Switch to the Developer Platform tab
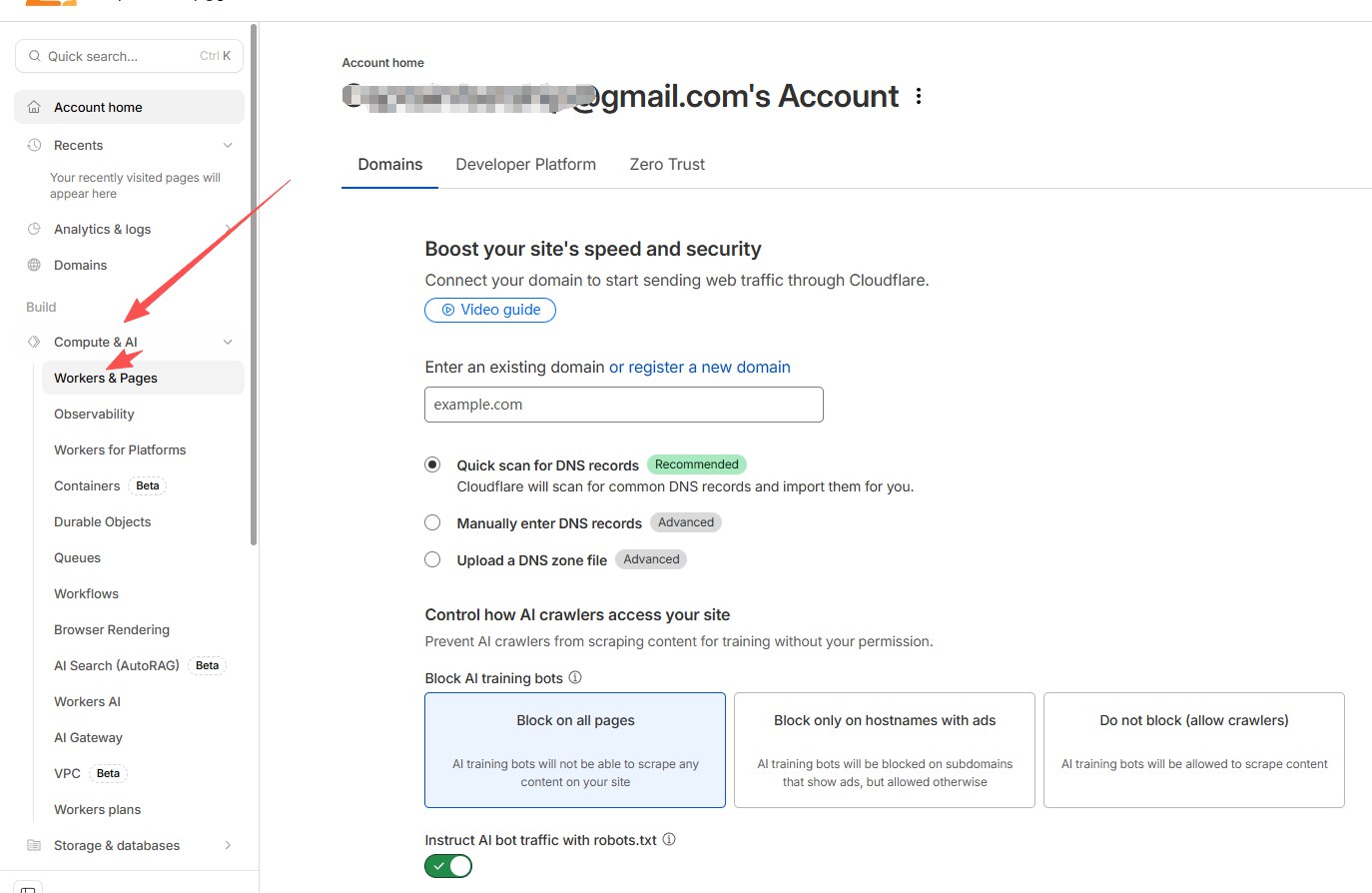The image size is (1372, 893). click(525, 165)
